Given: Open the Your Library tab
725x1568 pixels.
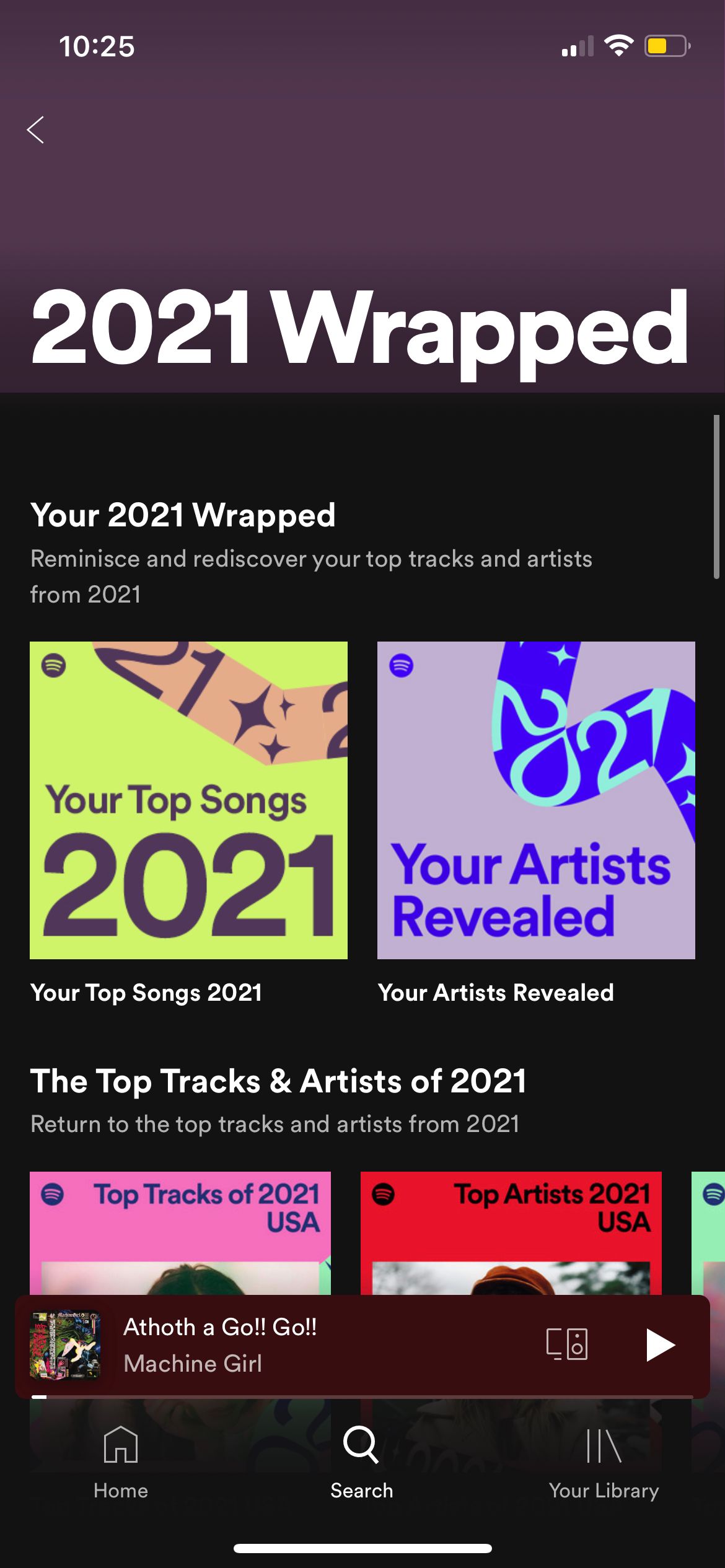Looking at the screenshot, I should click(x=604, y=1463).
